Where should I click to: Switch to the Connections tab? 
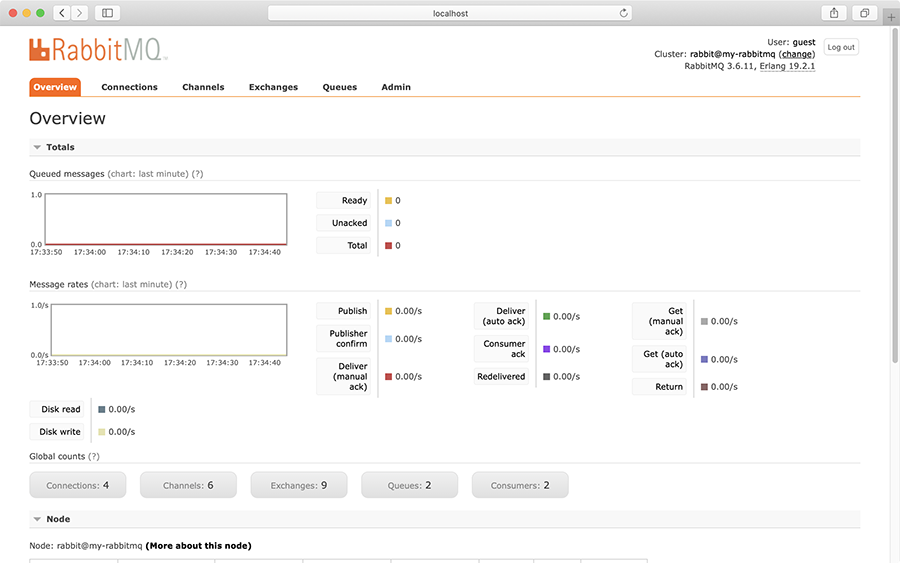(129, 87)
